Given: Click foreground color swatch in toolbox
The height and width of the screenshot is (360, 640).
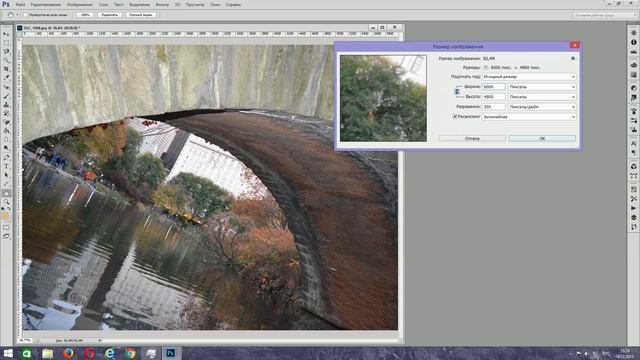Looking at the screenshot, I should (5, 217).
